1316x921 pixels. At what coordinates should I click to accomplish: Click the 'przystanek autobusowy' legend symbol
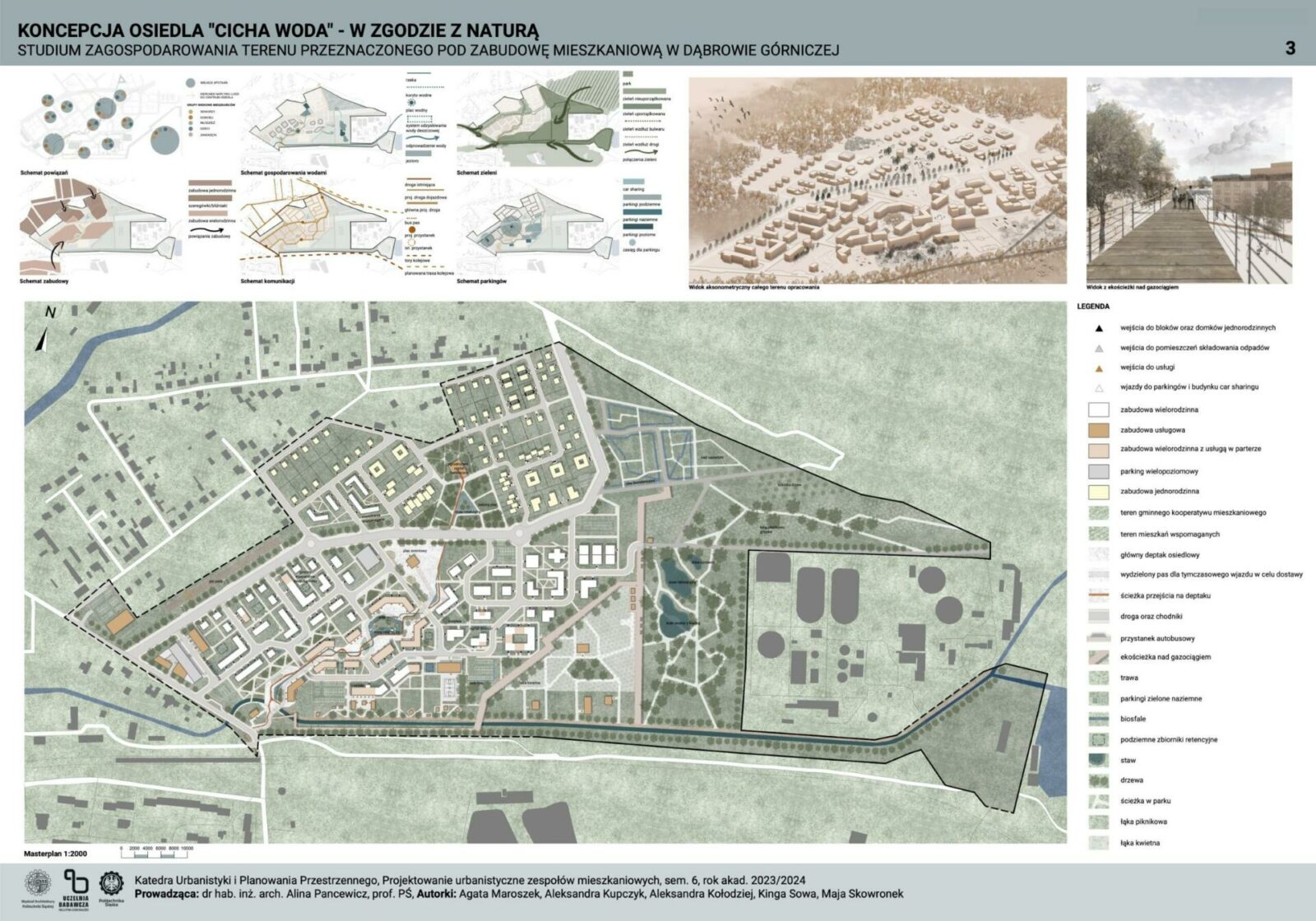click(1098, 638)
